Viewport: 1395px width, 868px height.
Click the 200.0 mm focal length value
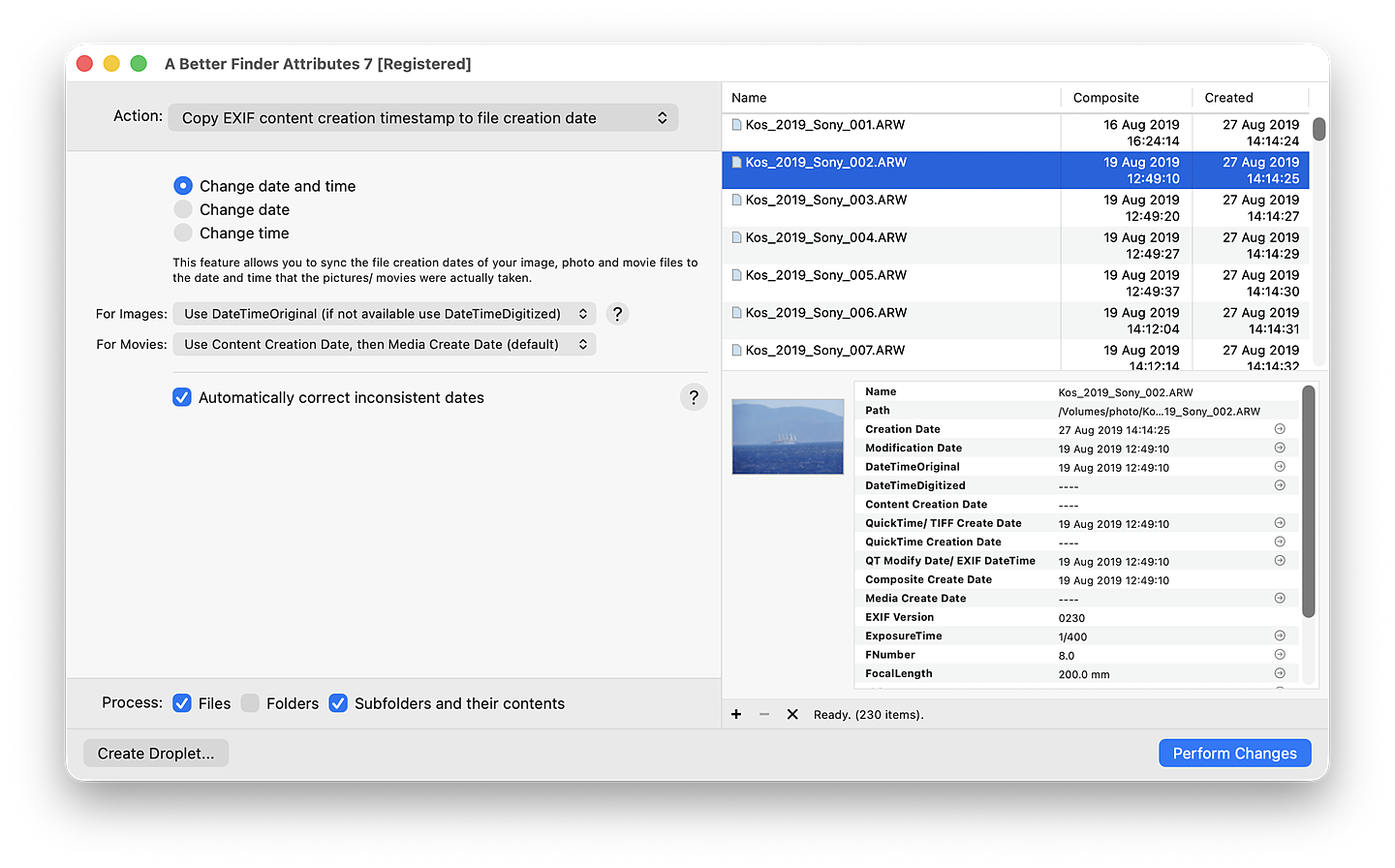(1084, 674)
